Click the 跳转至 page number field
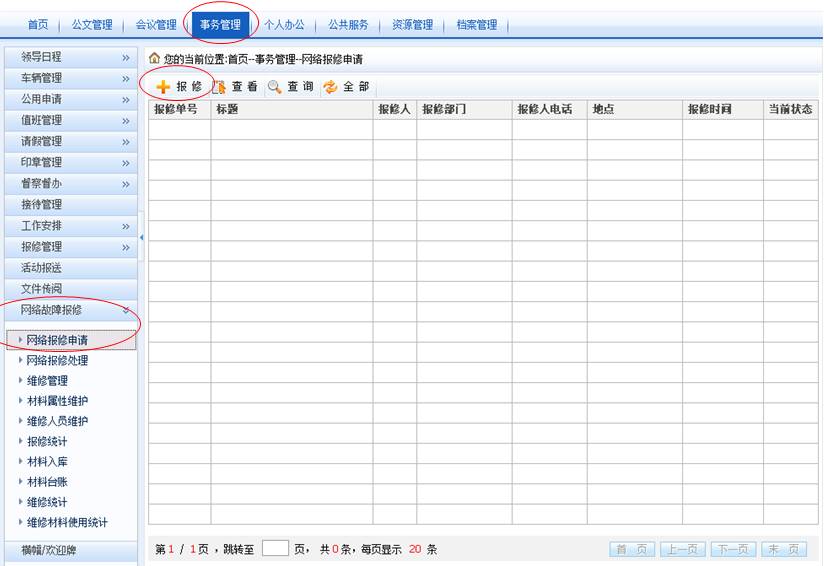The height and width of the screenshot is (566, 824). point(275,549)
